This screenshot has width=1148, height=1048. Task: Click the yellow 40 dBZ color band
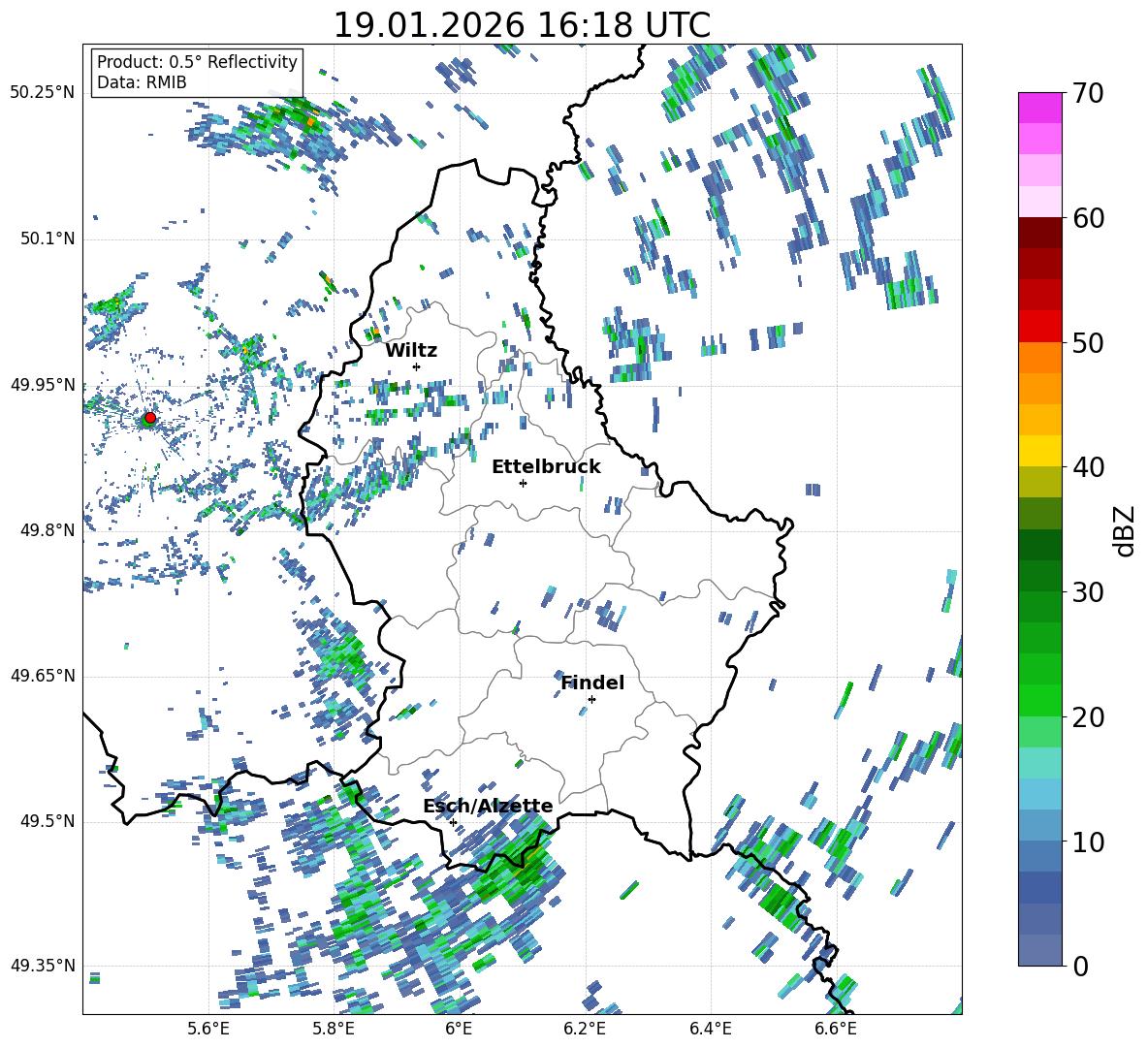tap(1039, 451)
